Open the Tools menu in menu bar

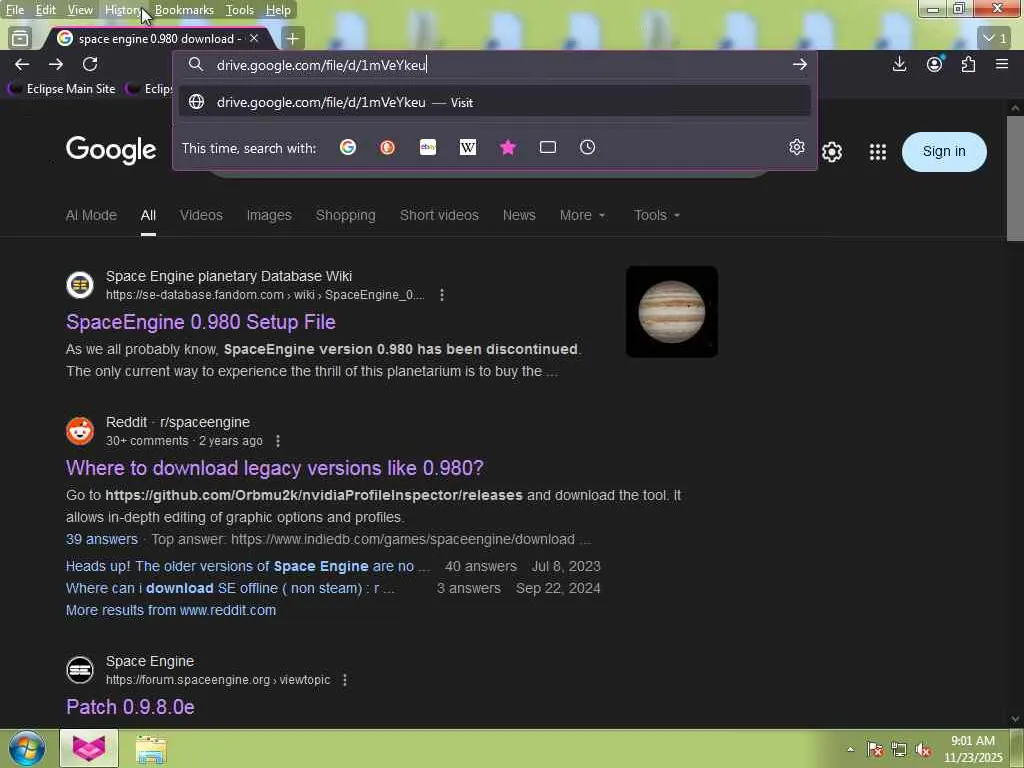click(239, 10)
